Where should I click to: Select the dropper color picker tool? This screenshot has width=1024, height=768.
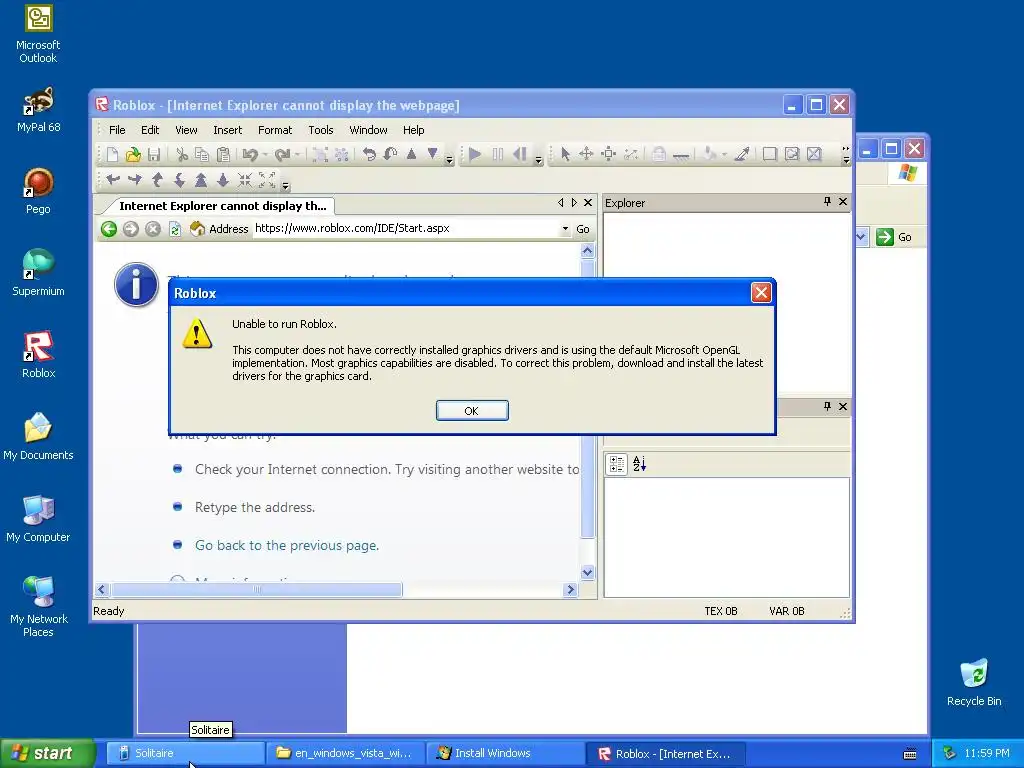(x=742, y=154)
